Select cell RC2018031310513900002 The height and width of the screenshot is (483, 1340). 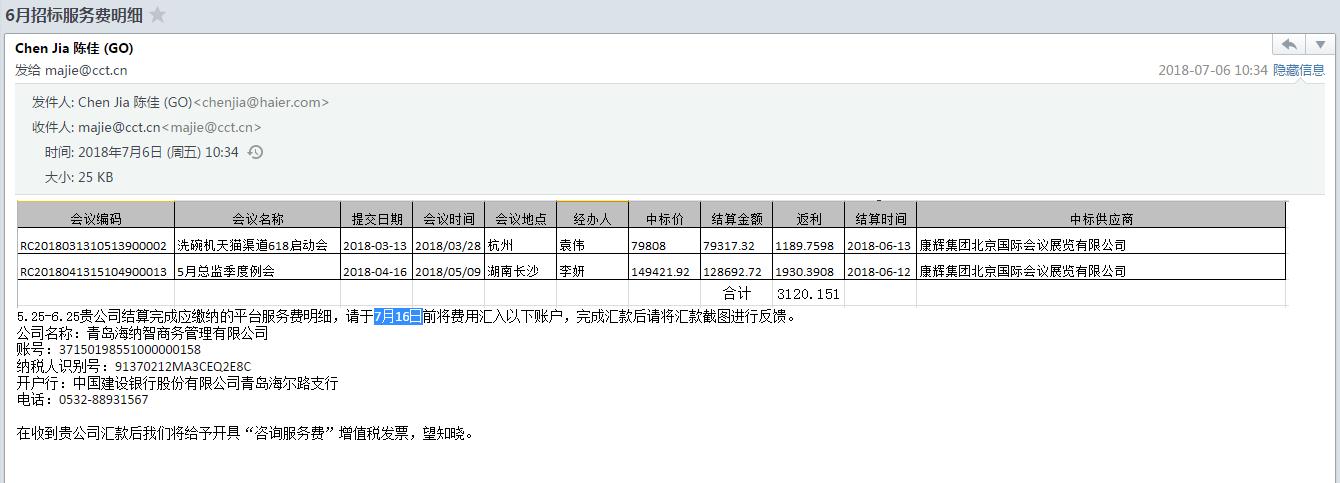[x=93, y=245]
